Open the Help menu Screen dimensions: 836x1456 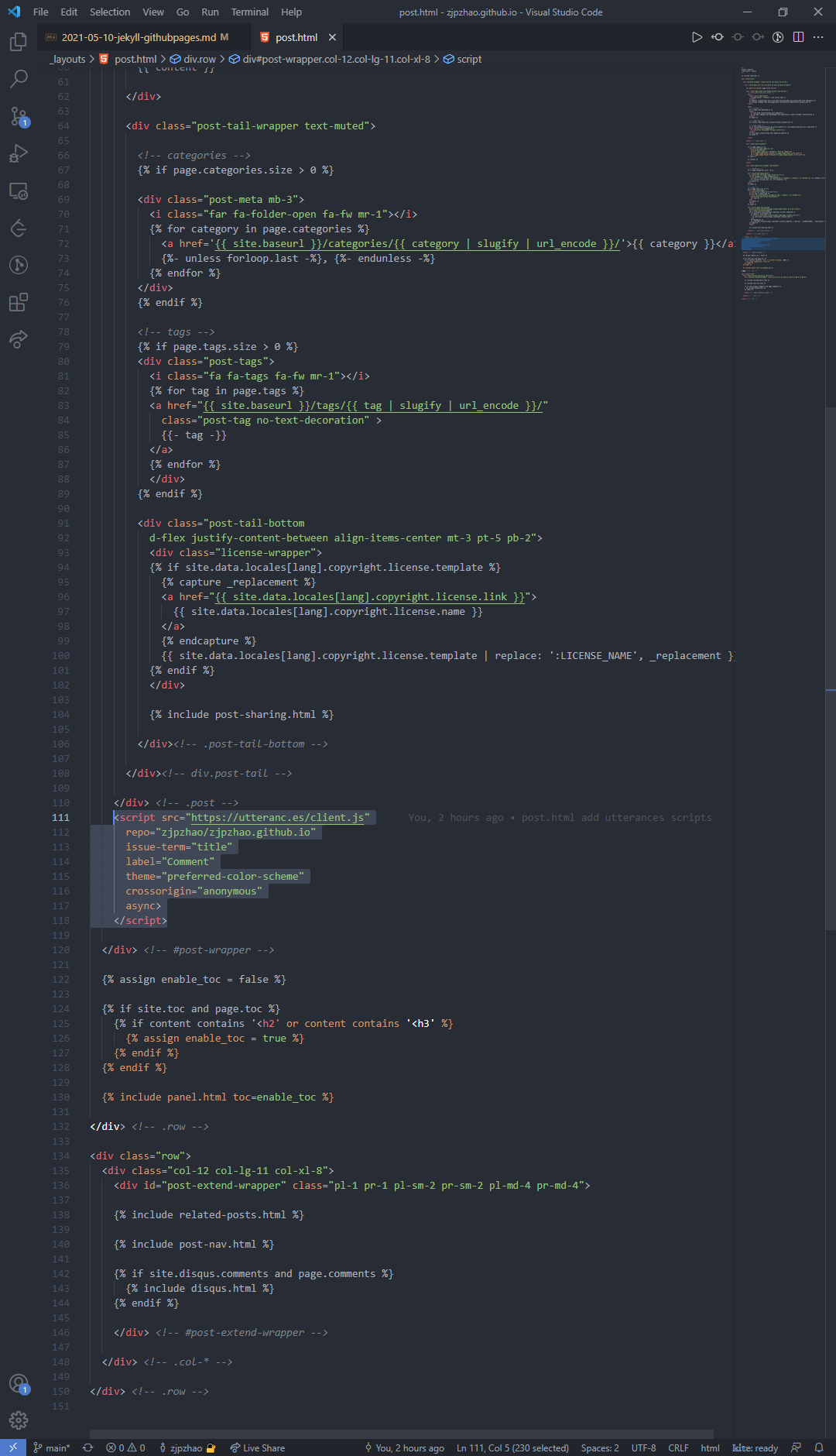point(292,12)
